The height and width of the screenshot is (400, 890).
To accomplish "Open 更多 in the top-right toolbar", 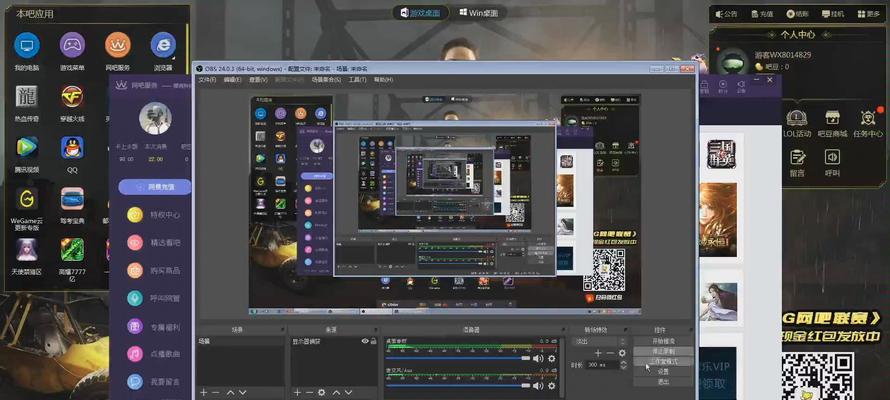I will click(x=868, y=14).
